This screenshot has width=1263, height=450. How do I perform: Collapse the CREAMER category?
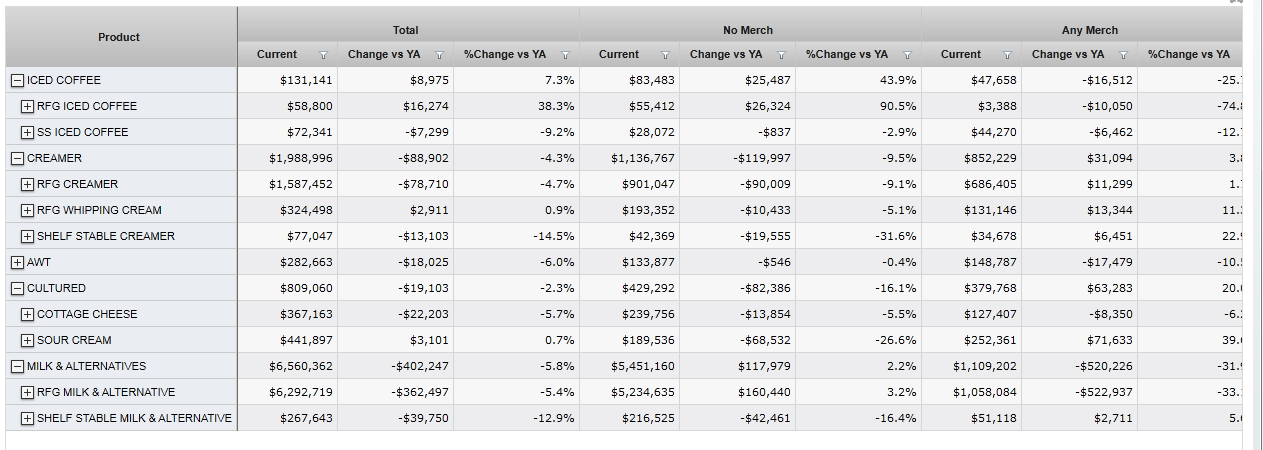(x=17, y=159)
